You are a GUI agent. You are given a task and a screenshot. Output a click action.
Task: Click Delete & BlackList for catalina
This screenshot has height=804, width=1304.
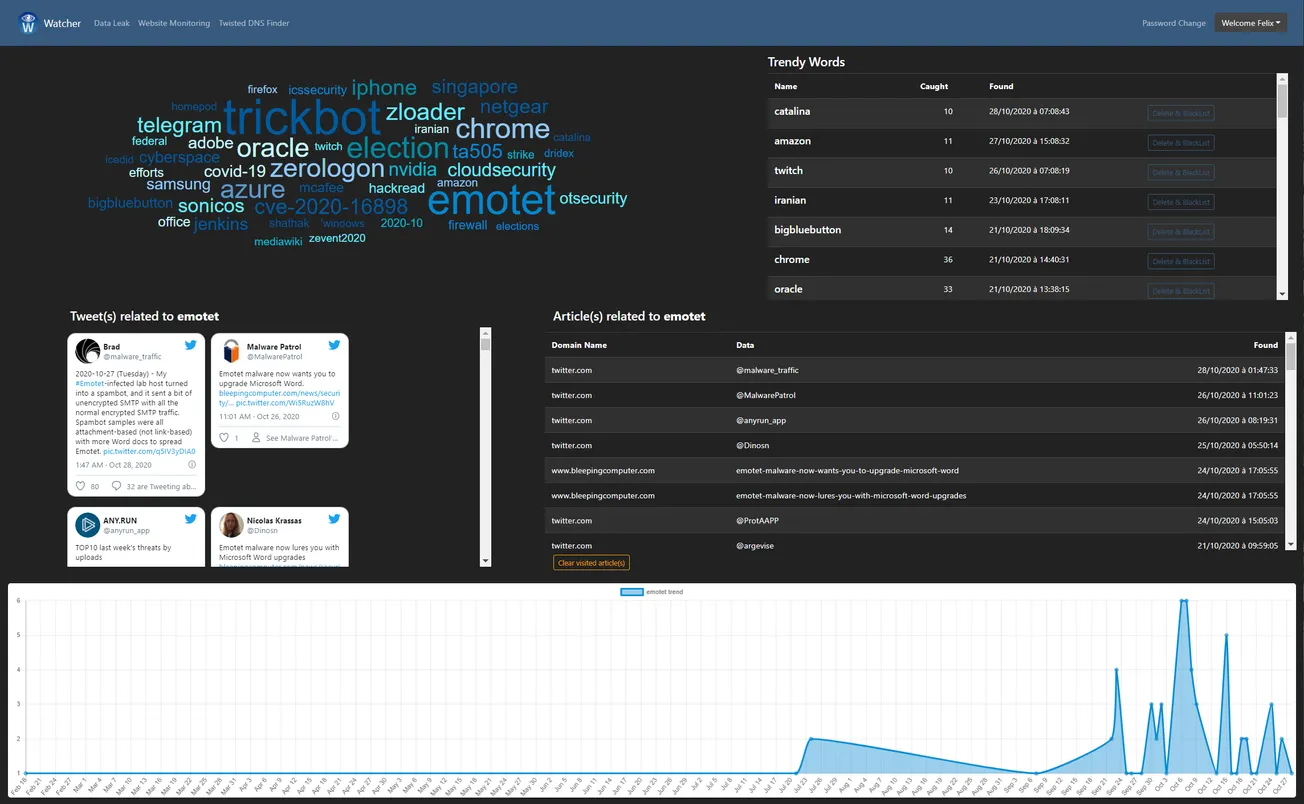1181,112
